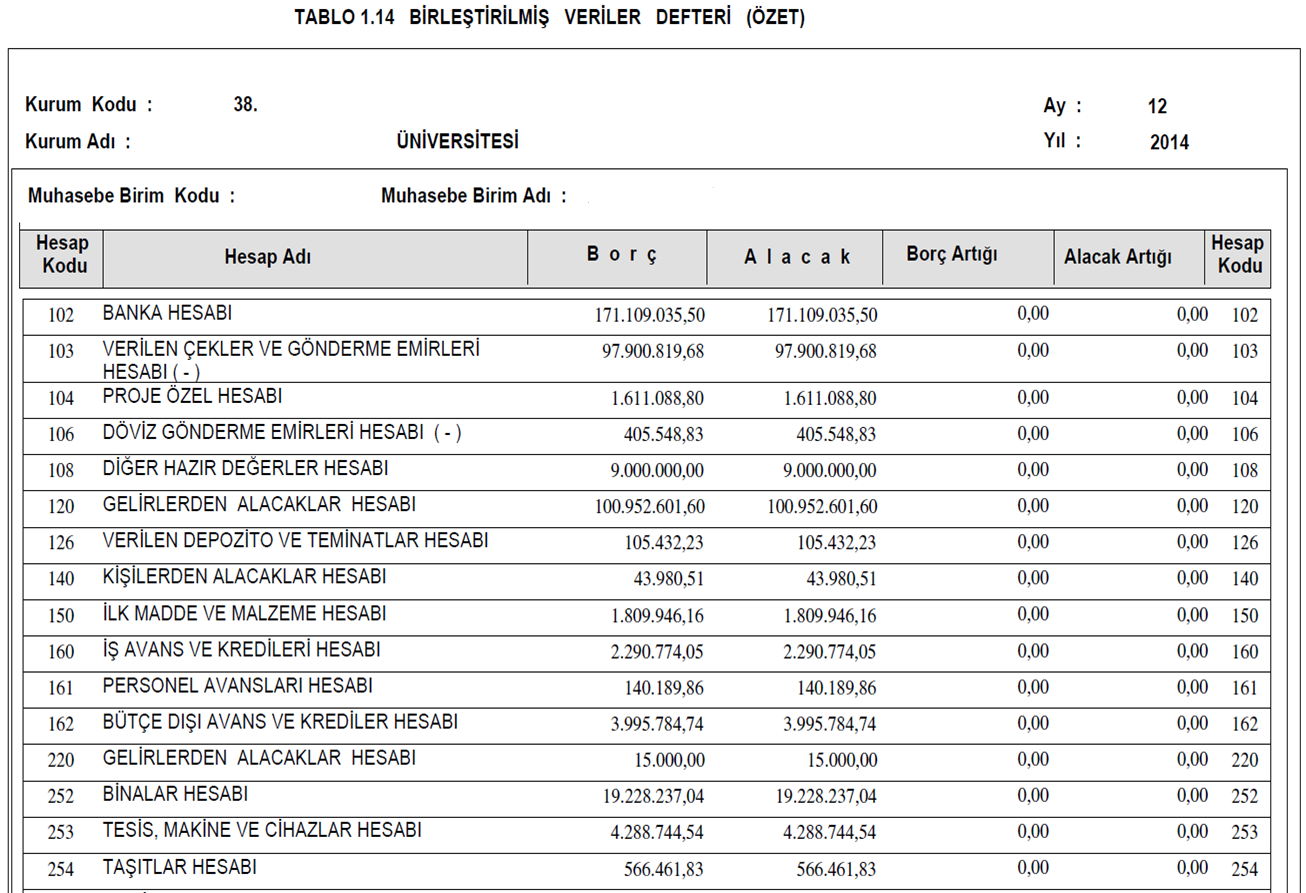Click Borç amount 15.000,00 in row 220
Viewport: 1306px width, 893px height.
[x=669, y=760]
